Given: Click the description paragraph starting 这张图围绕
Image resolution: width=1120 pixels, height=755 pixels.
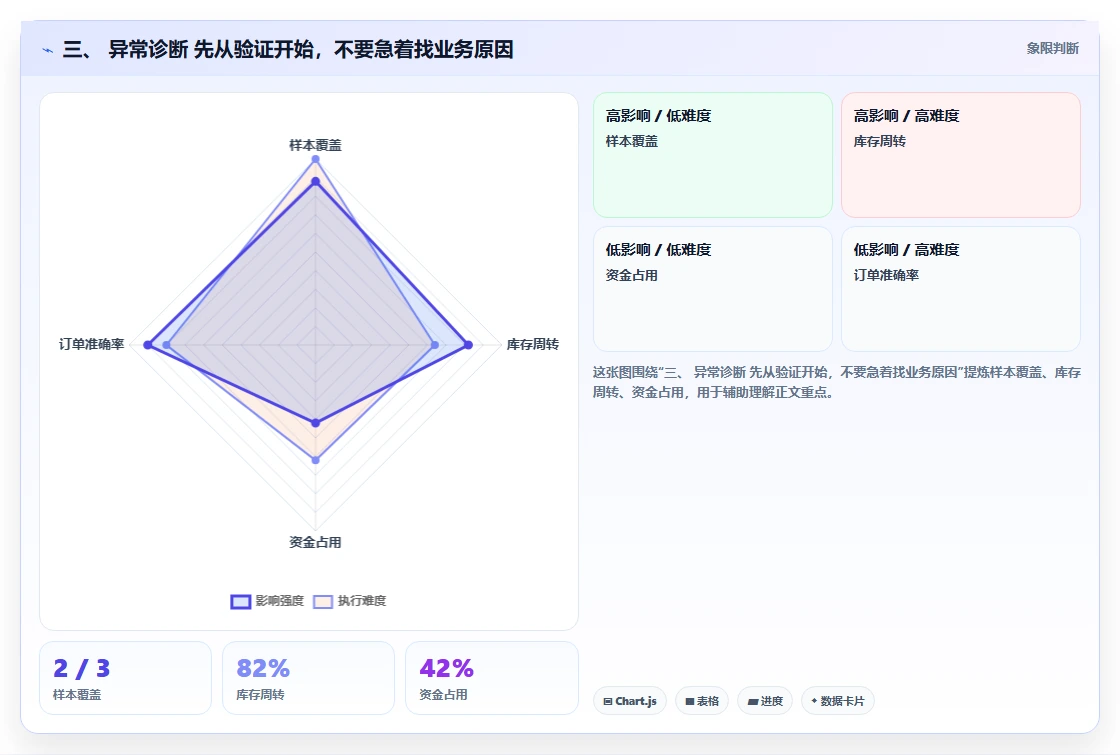Looking at the screenshot, I should coord(836,382).
